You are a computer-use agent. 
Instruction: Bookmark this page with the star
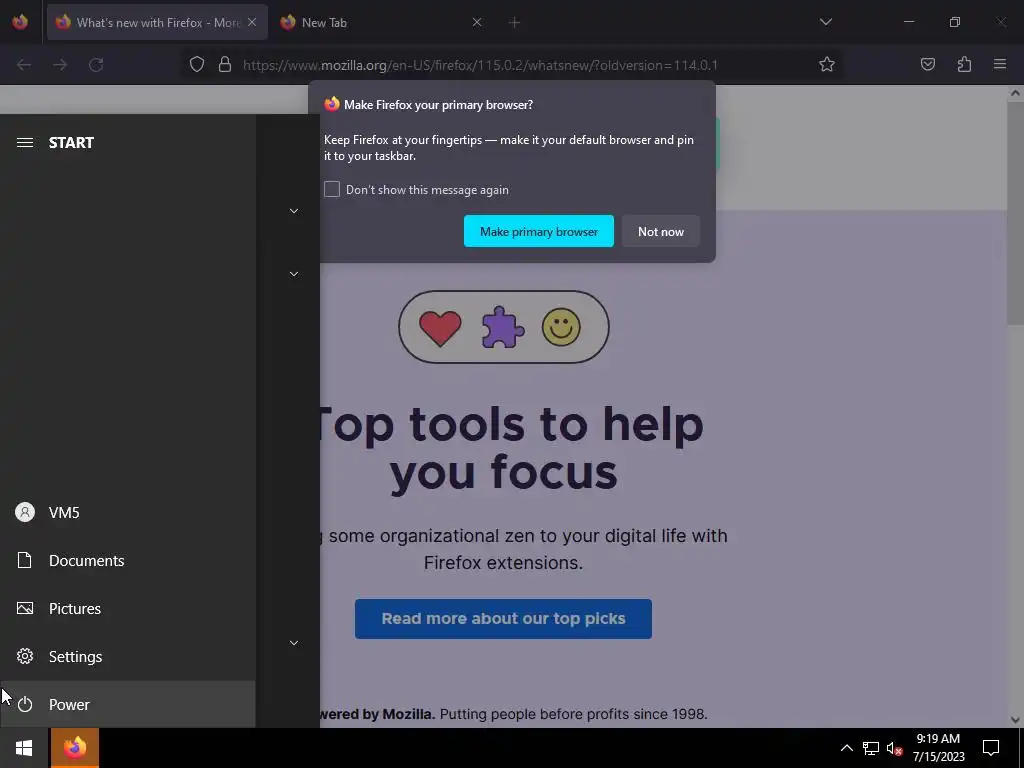coord(827,65)
